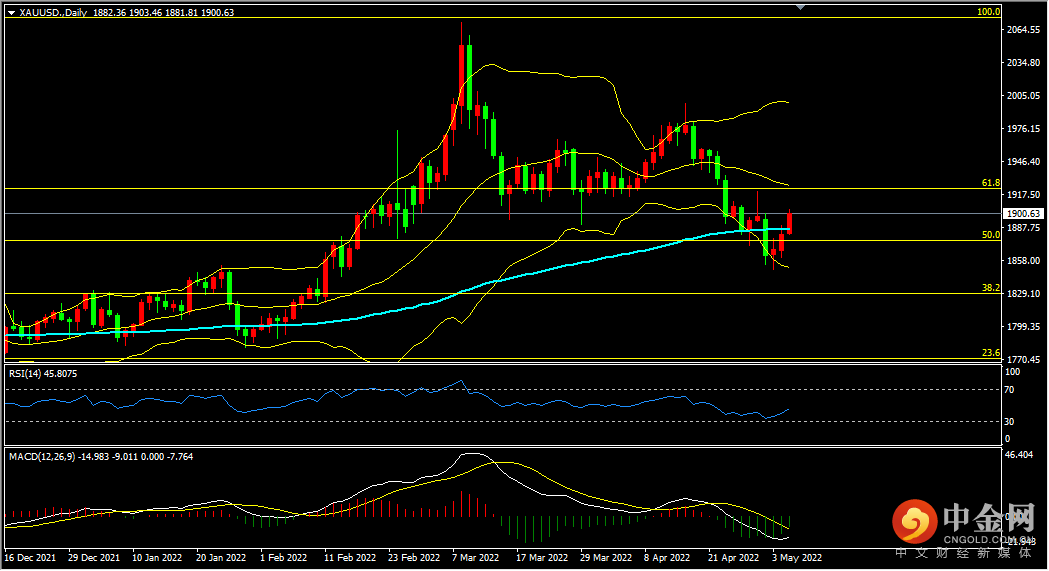Select the Fibonacci 61.8 level label
Screen dimensions: 1049x571
pyautogui.click(x=991, y=183)
